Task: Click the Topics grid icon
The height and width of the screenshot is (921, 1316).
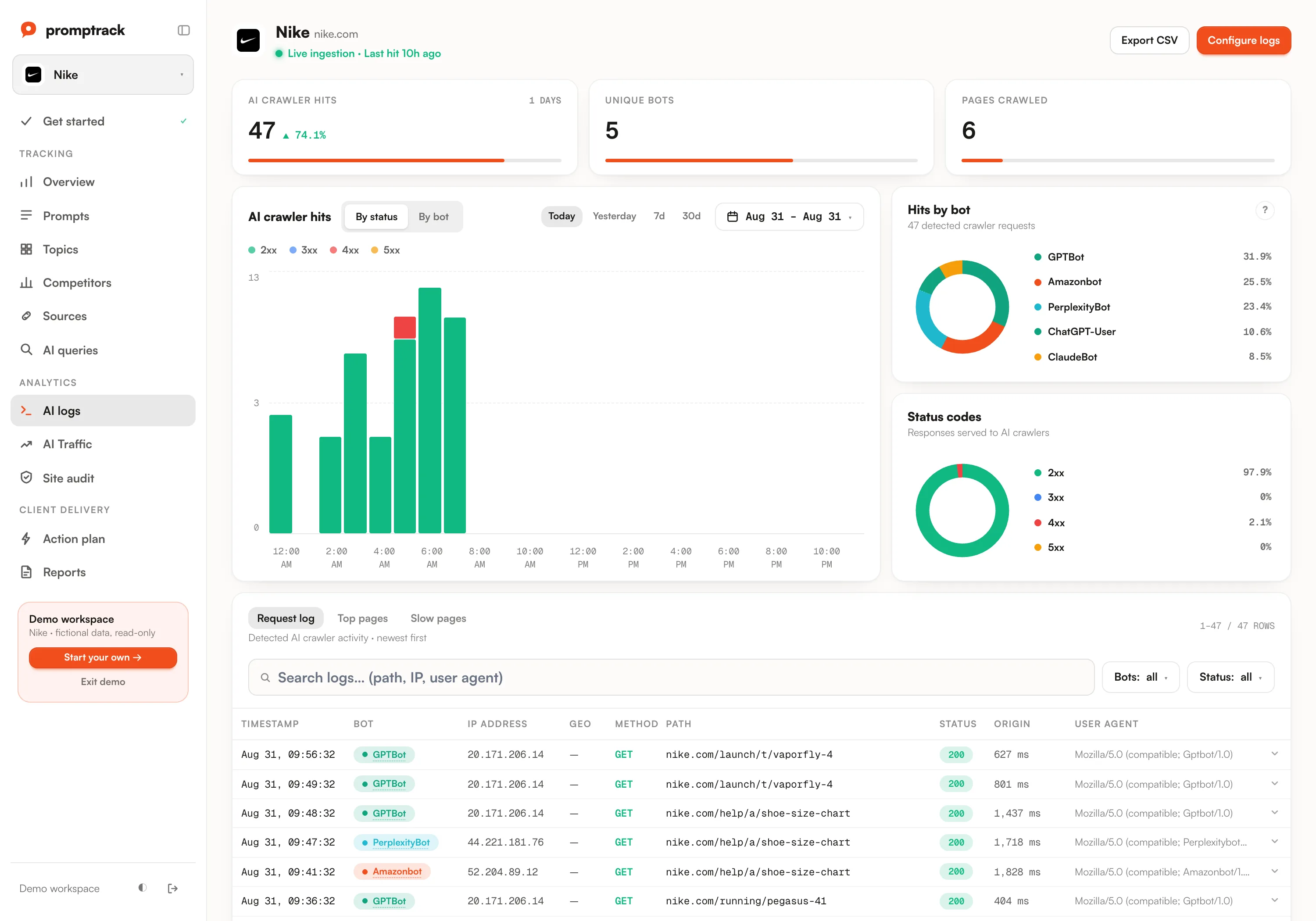Action: 26,249
